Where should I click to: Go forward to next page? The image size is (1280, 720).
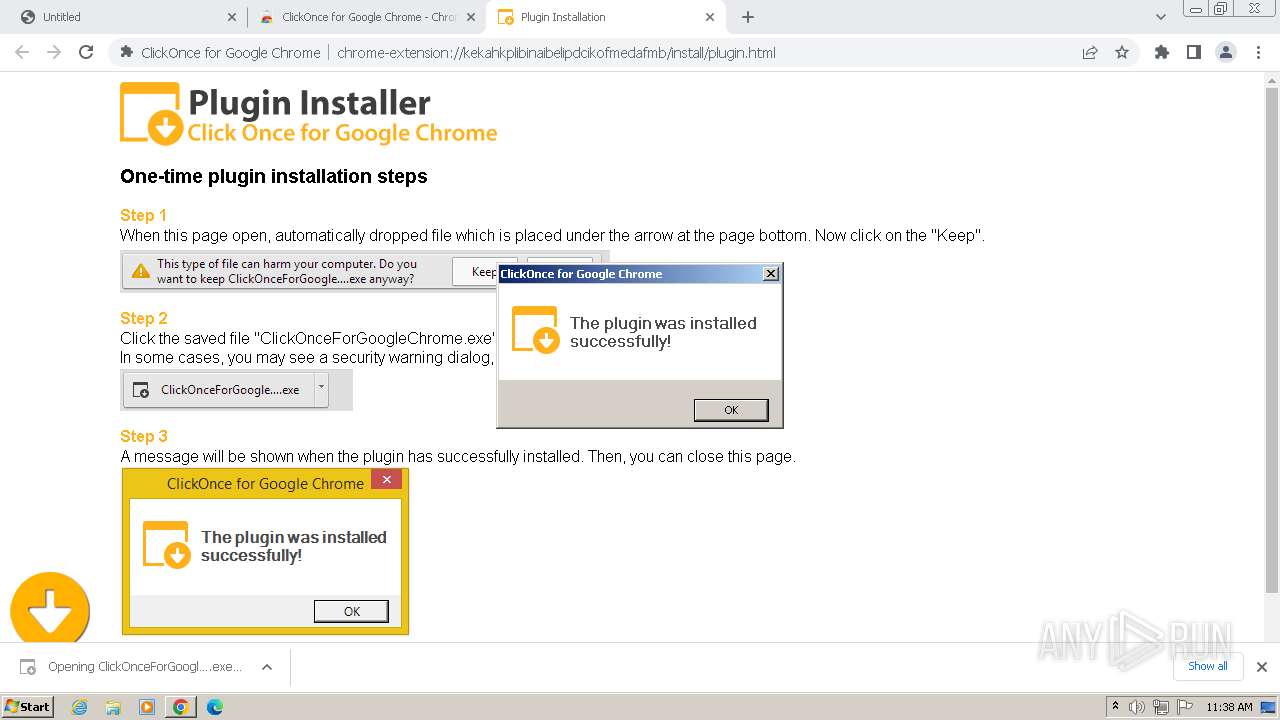coord(54,52)
